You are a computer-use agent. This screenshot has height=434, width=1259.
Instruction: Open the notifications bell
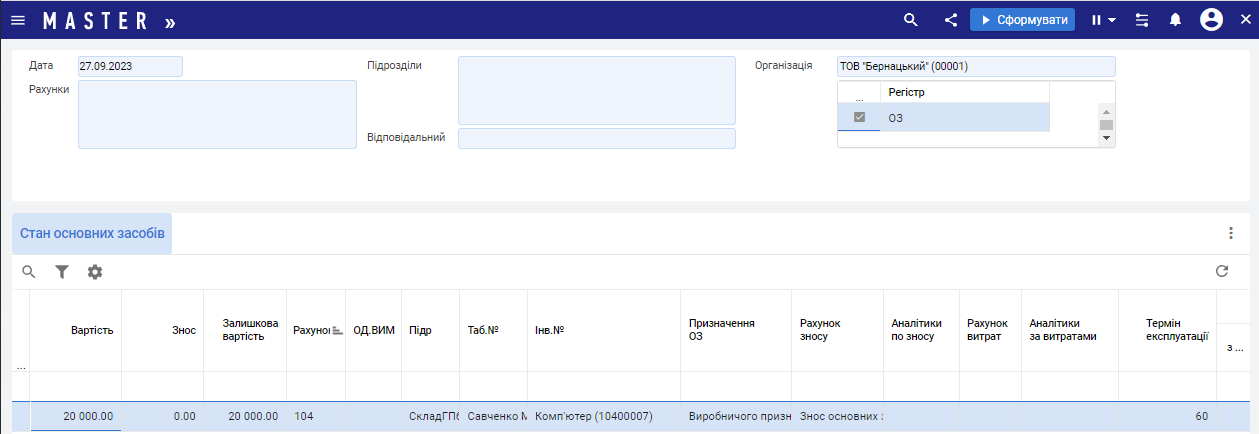pyautogui.click(x=1176, y=20)
